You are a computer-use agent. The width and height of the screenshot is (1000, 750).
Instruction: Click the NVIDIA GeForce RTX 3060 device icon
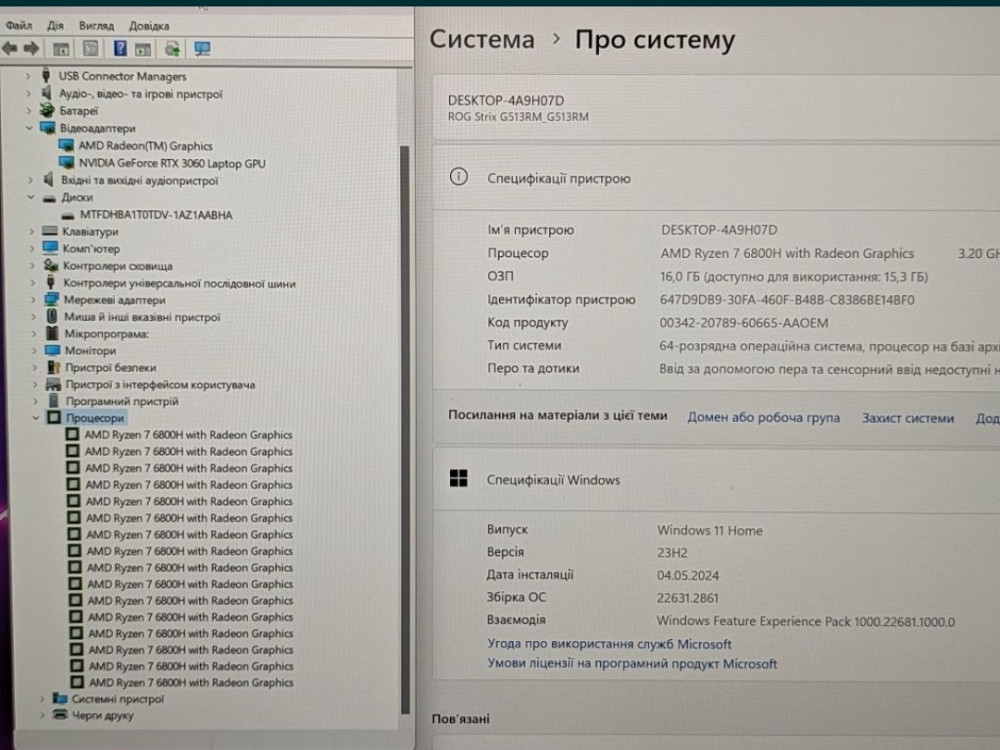[67, 163]
